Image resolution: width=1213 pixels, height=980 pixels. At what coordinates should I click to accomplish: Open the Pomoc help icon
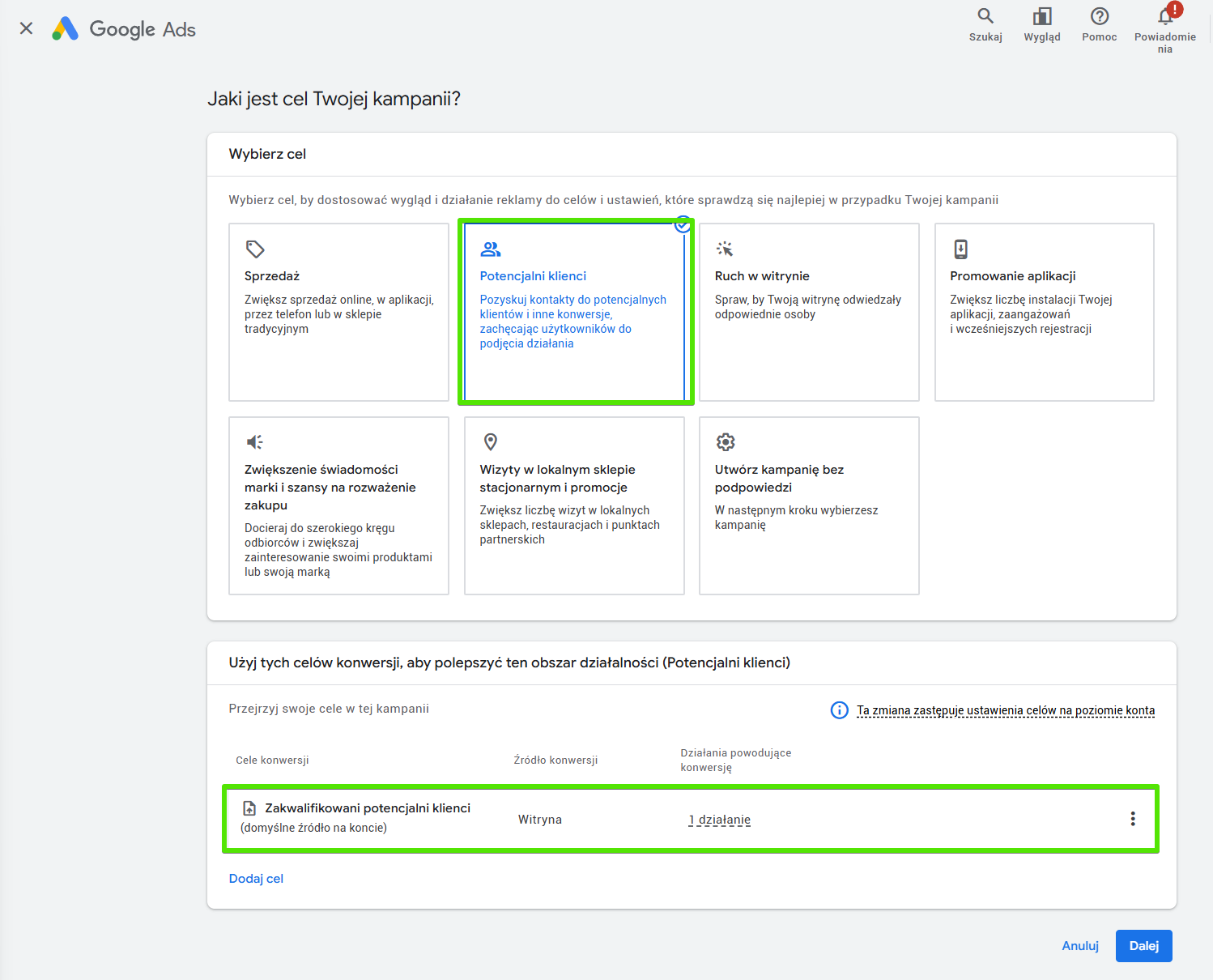click(1099, 17)
